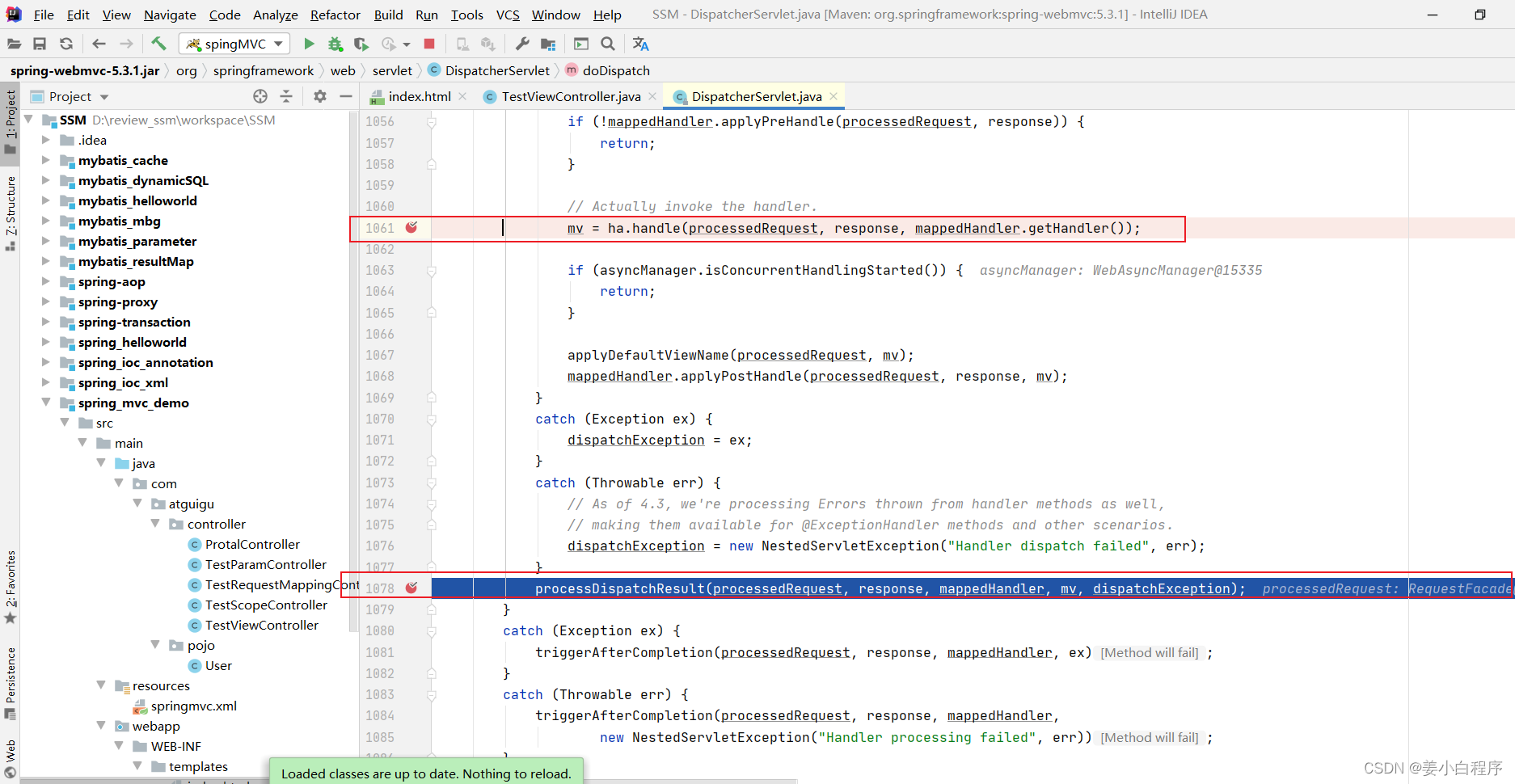Open the Refactor menu

click(335, 15)
